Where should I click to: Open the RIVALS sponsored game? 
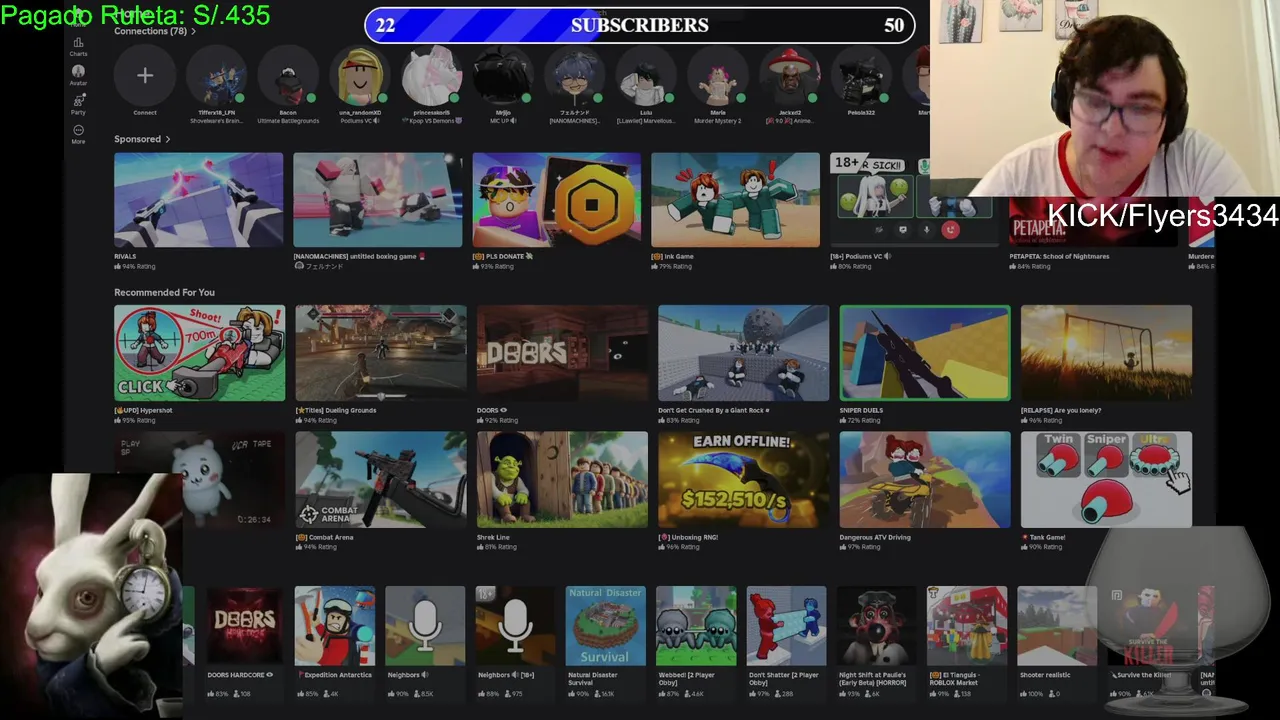(x=198, y=200)
